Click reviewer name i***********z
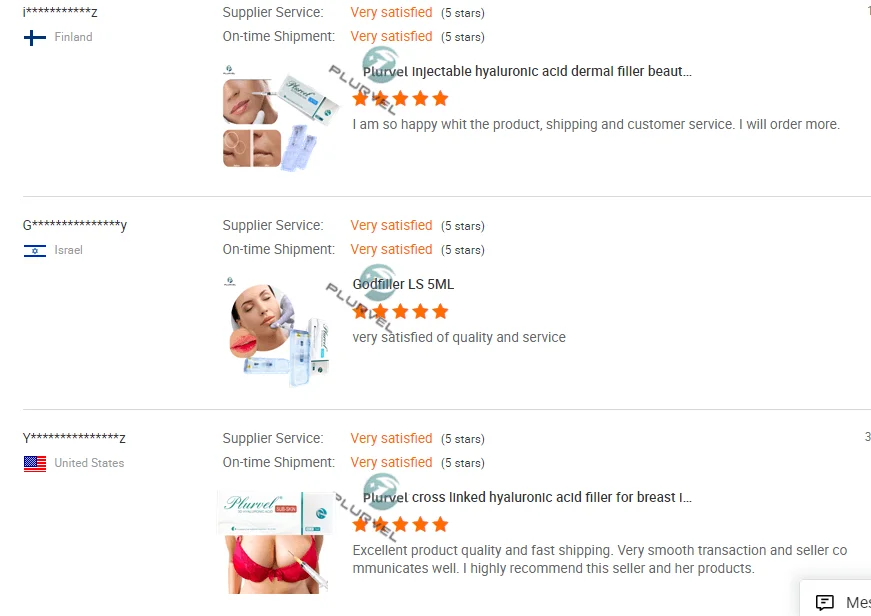 (x=60, y=12)
